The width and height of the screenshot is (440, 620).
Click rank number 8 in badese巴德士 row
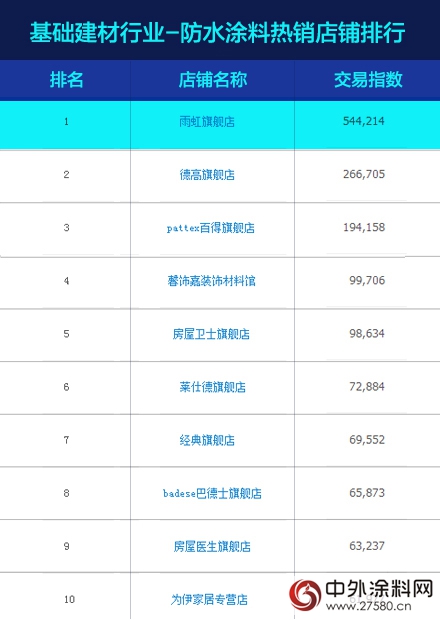[66, 493]
